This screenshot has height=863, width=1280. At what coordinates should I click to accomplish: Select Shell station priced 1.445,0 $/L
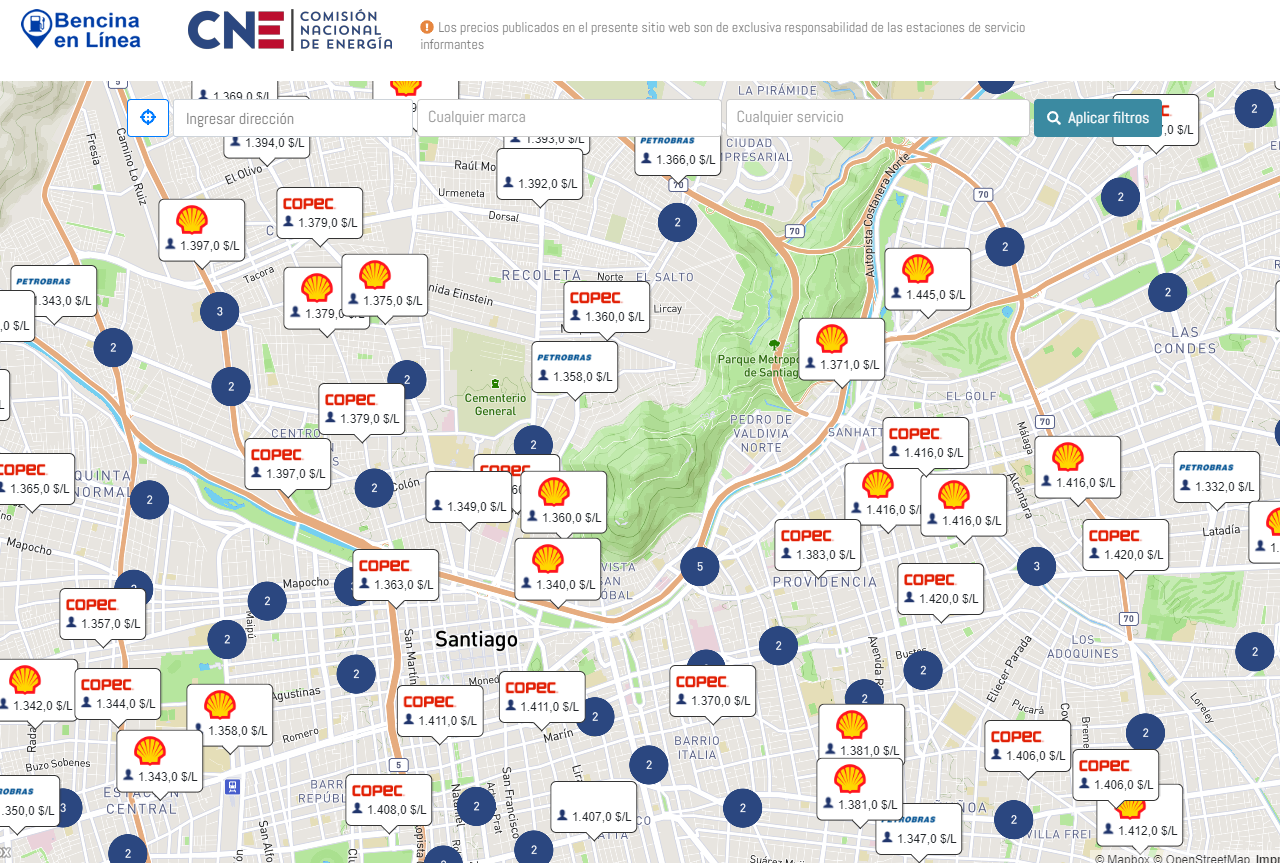point(928,280)
